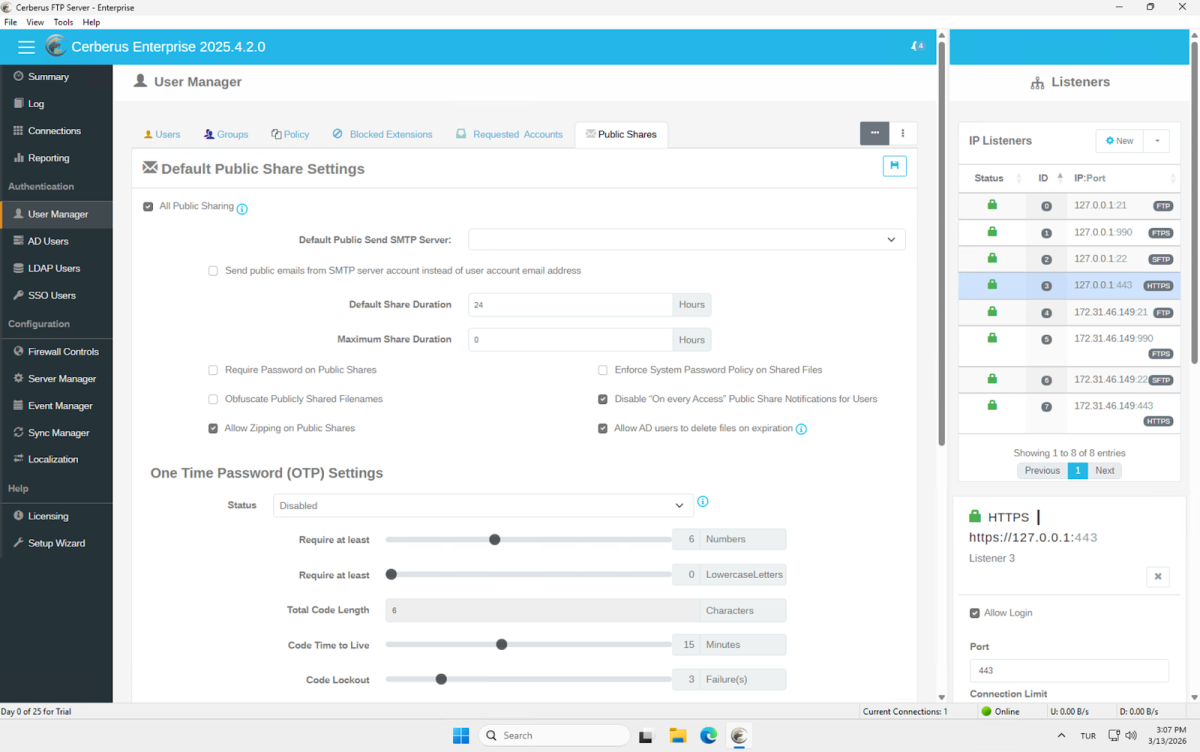Click the info icon beside All Public Sharing
The image size is (1200, 752).
(242, 209)
